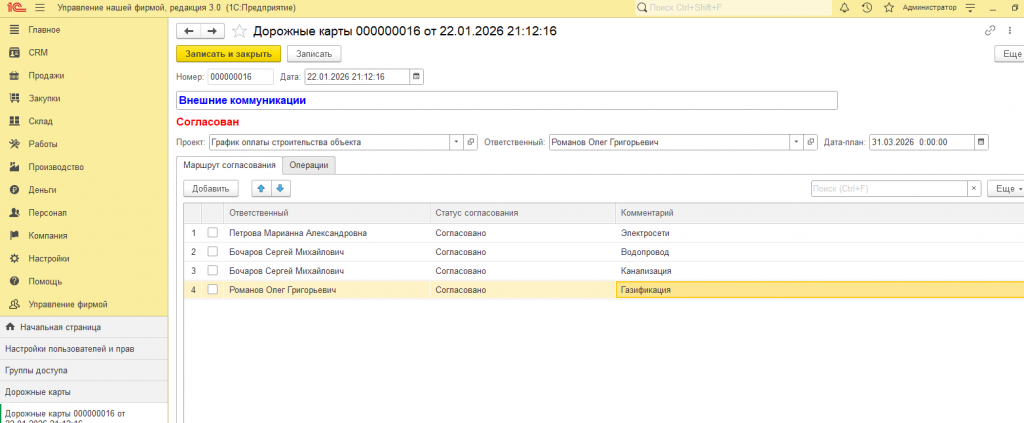
Task: Open the Производство section
Action: (84, 167)
